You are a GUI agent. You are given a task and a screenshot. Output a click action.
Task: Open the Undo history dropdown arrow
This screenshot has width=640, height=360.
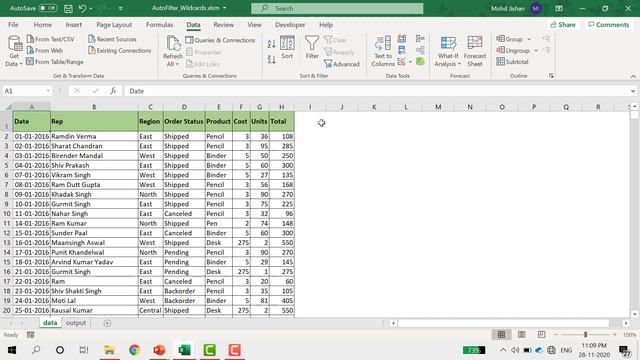click(x=91, y=9)
